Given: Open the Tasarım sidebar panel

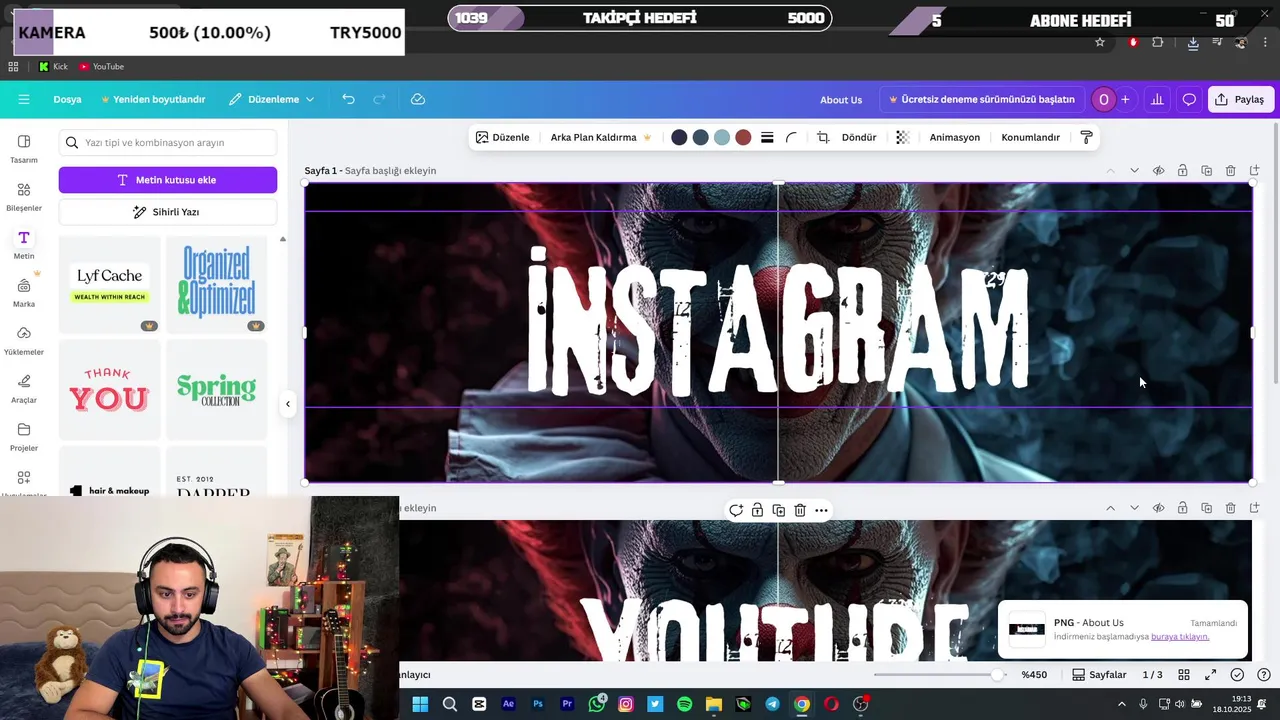Looking at the screenshot, I should coord(24,148).
